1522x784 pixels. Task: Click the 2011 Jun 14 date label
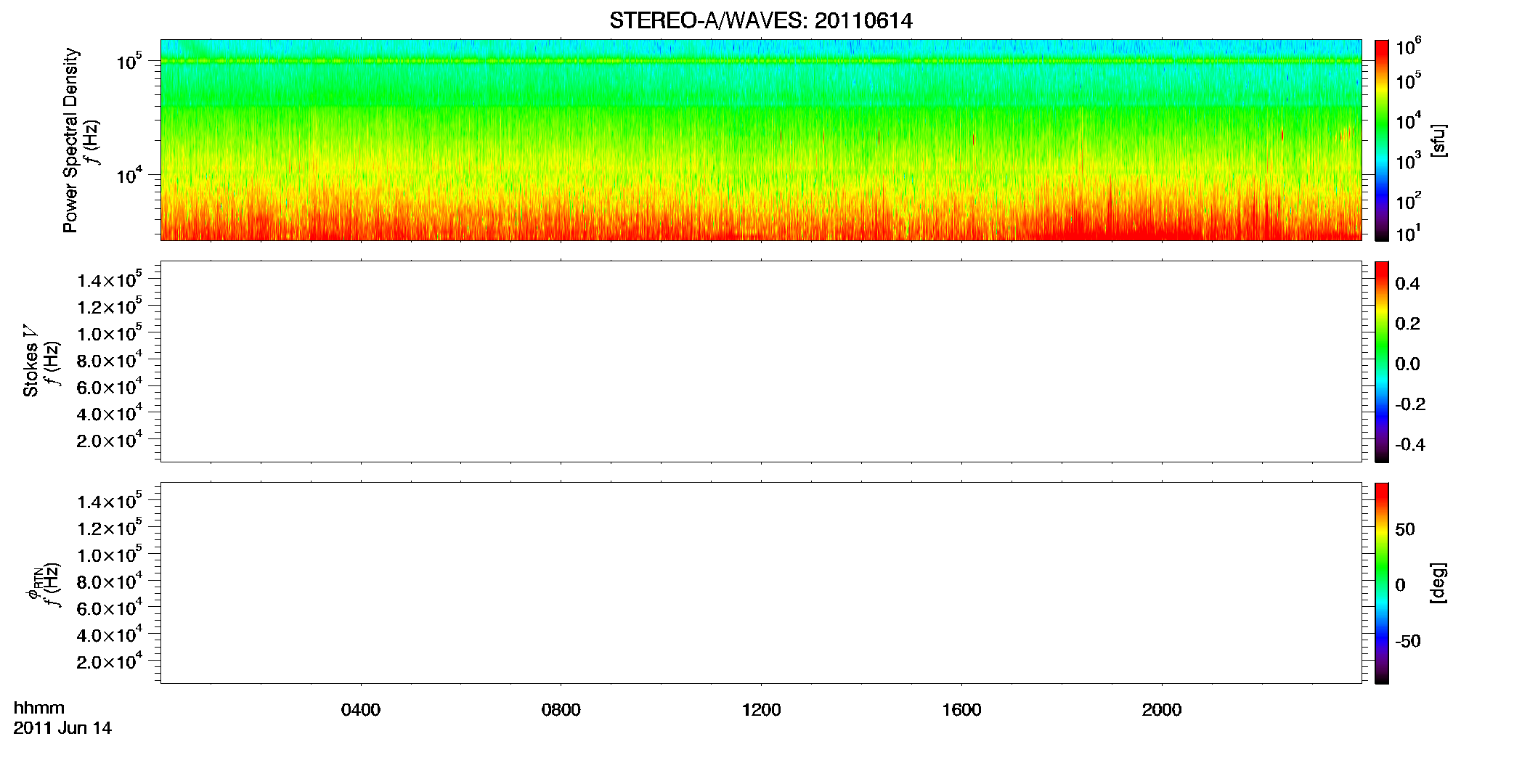(62, 728)
